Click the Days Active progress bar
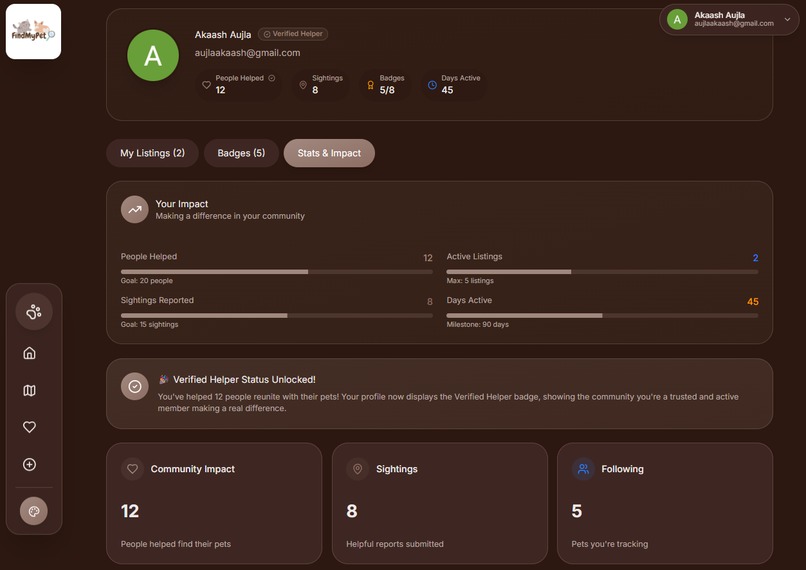 tap(602, 316)
